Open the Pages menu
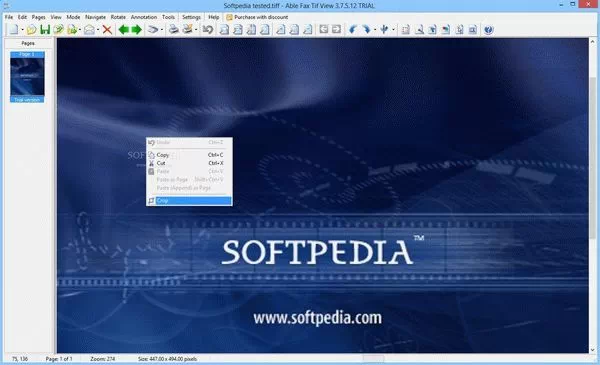600x365 pixels. pyautogui.click(x=38, y=17)
